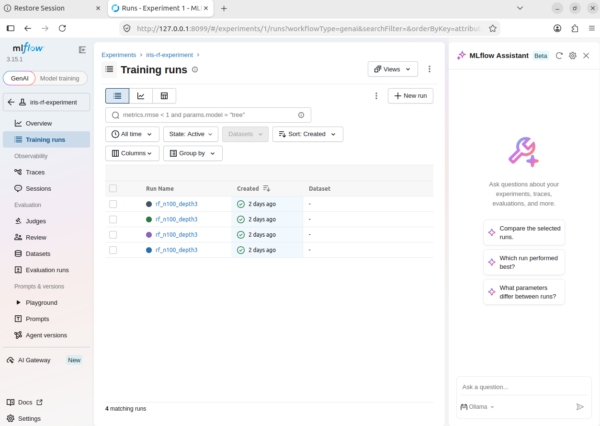Send the assistant question
The height and width of the screenshot is (426, 600).
[x=580, y=406]
